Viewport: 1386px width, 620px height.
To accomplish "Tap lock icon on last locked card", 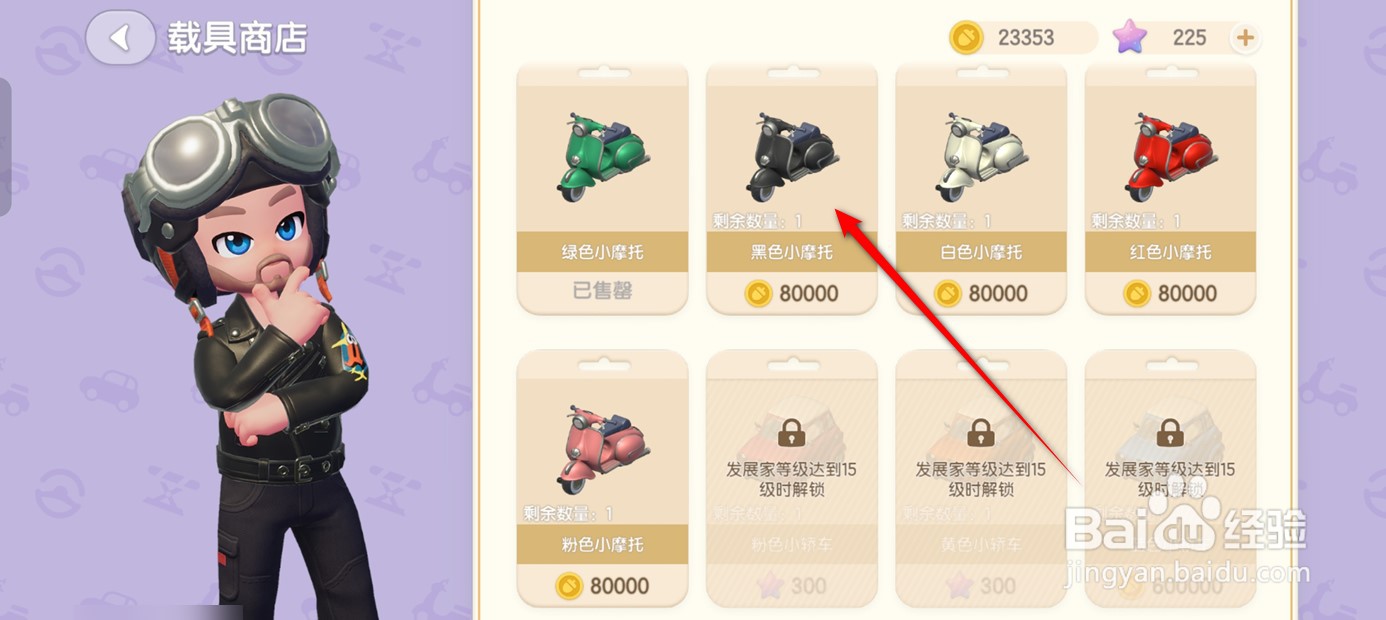I will coord(1170,432).
